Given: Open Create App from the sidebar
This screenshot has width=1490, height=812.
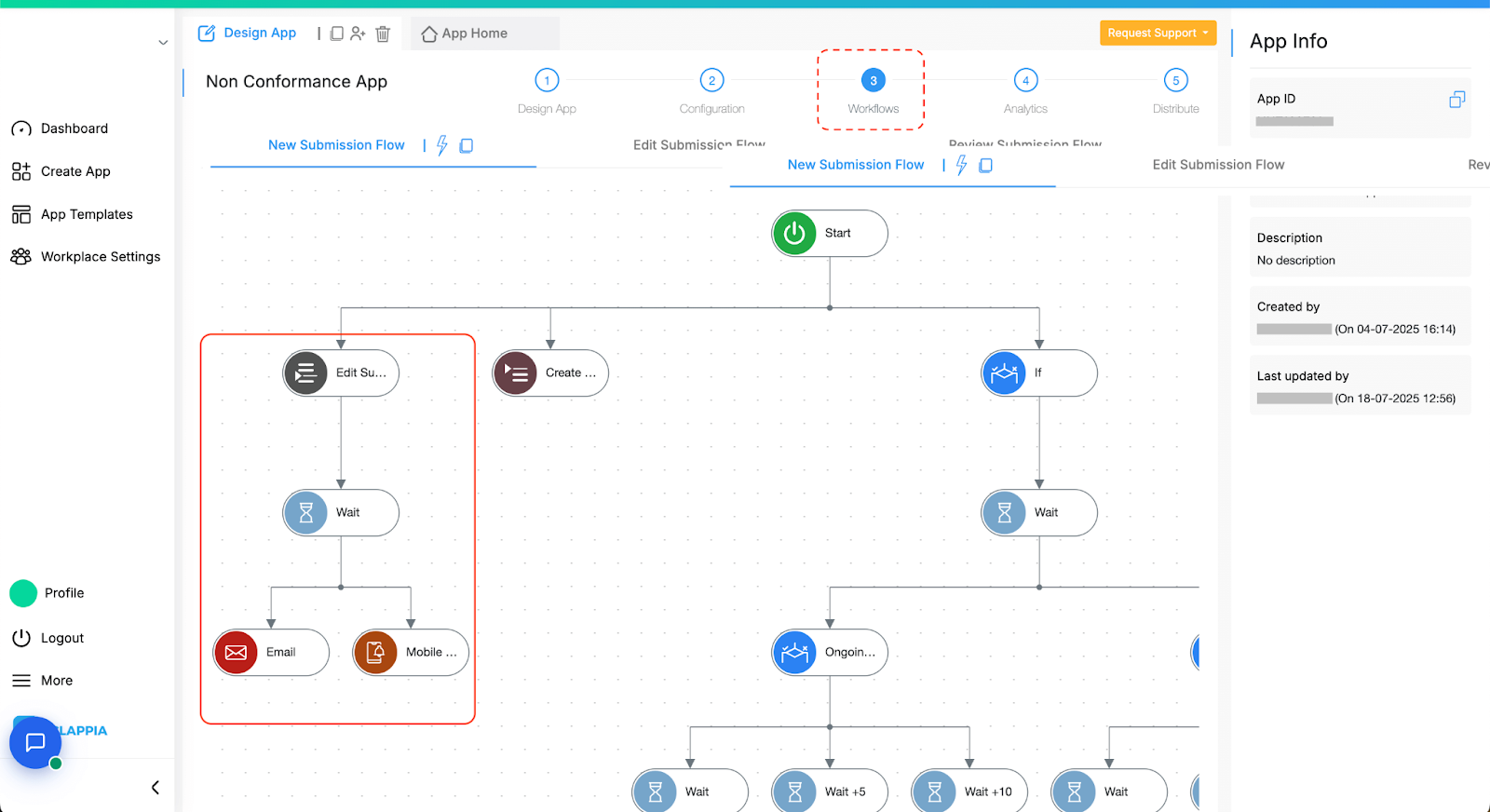Looking at the screenshot, I should pos(75,171).
